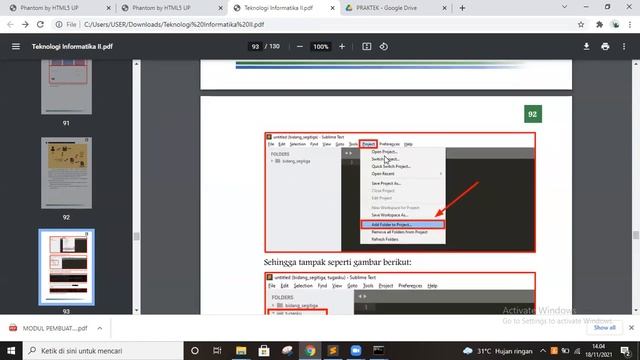640x360 pixels.
Task: Click the document vertical scrollbar thumb
Action: (x=636, y=235)
